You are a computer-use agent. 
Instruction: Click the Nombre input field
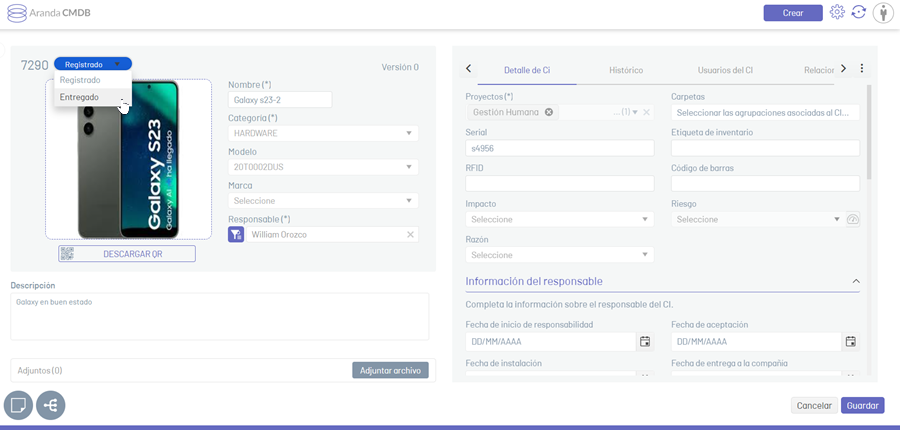point(280,100)
